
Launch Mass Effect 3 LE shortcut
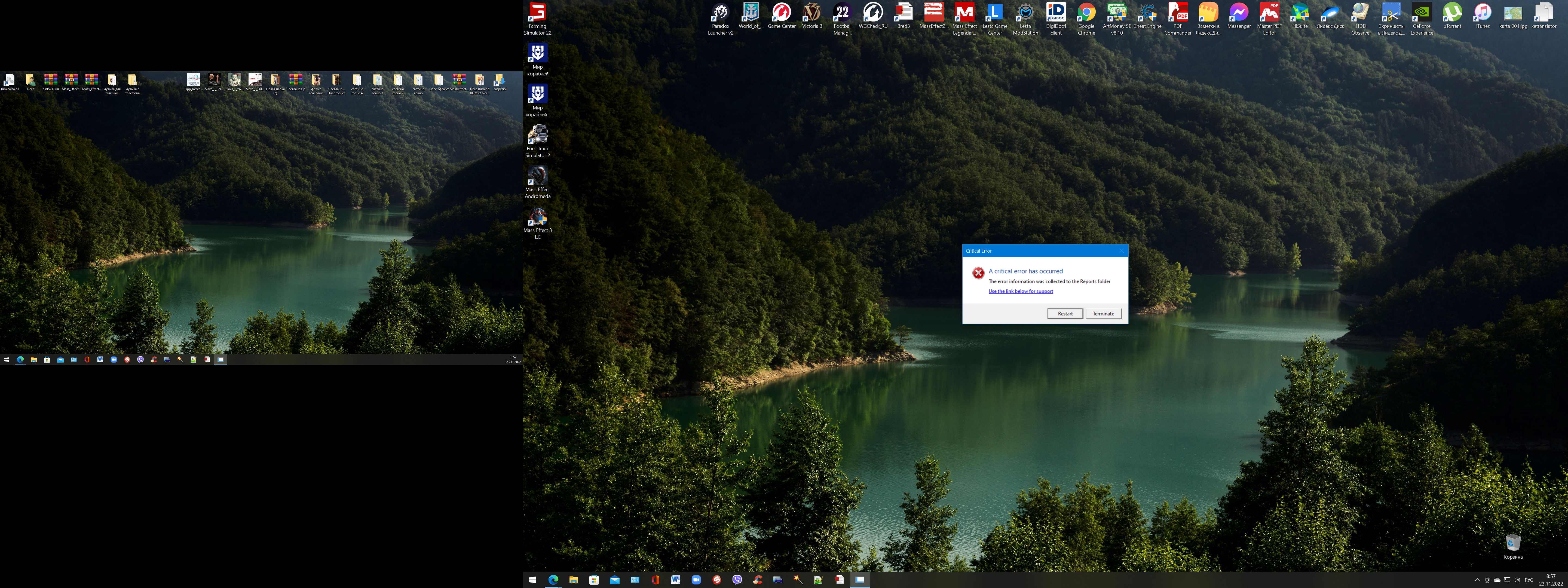[x=537, y=223]
